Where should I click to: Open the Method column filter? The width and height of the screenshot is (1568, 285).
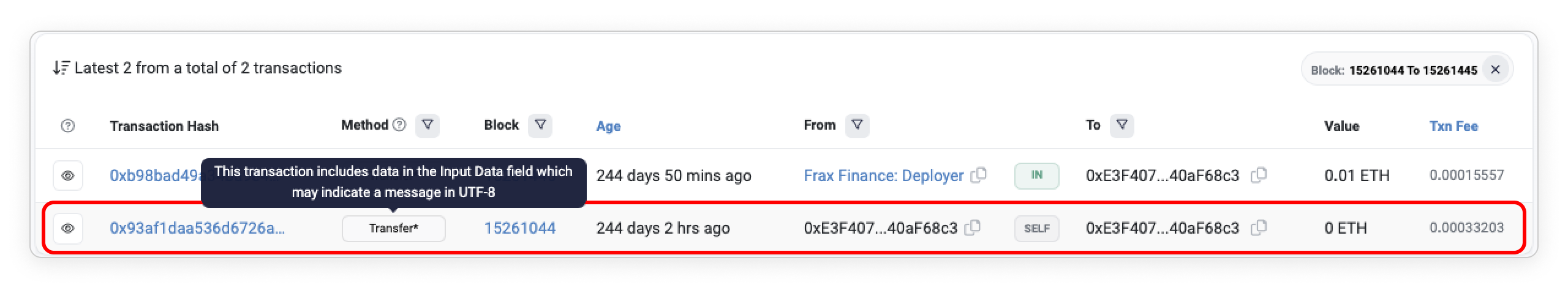point(428,125)
